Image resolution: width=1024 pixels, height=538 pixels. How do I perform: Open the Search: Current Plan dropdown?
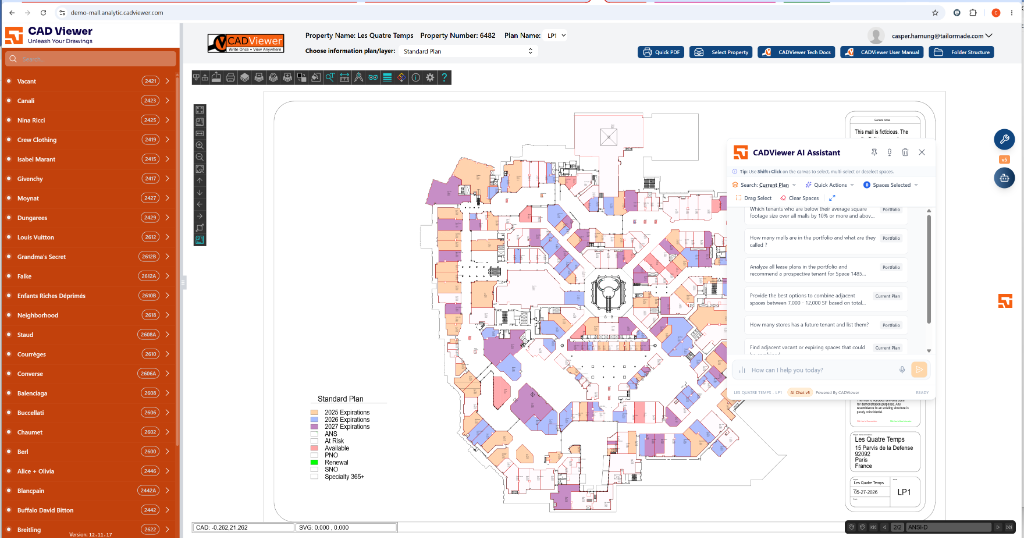point(764,185)
